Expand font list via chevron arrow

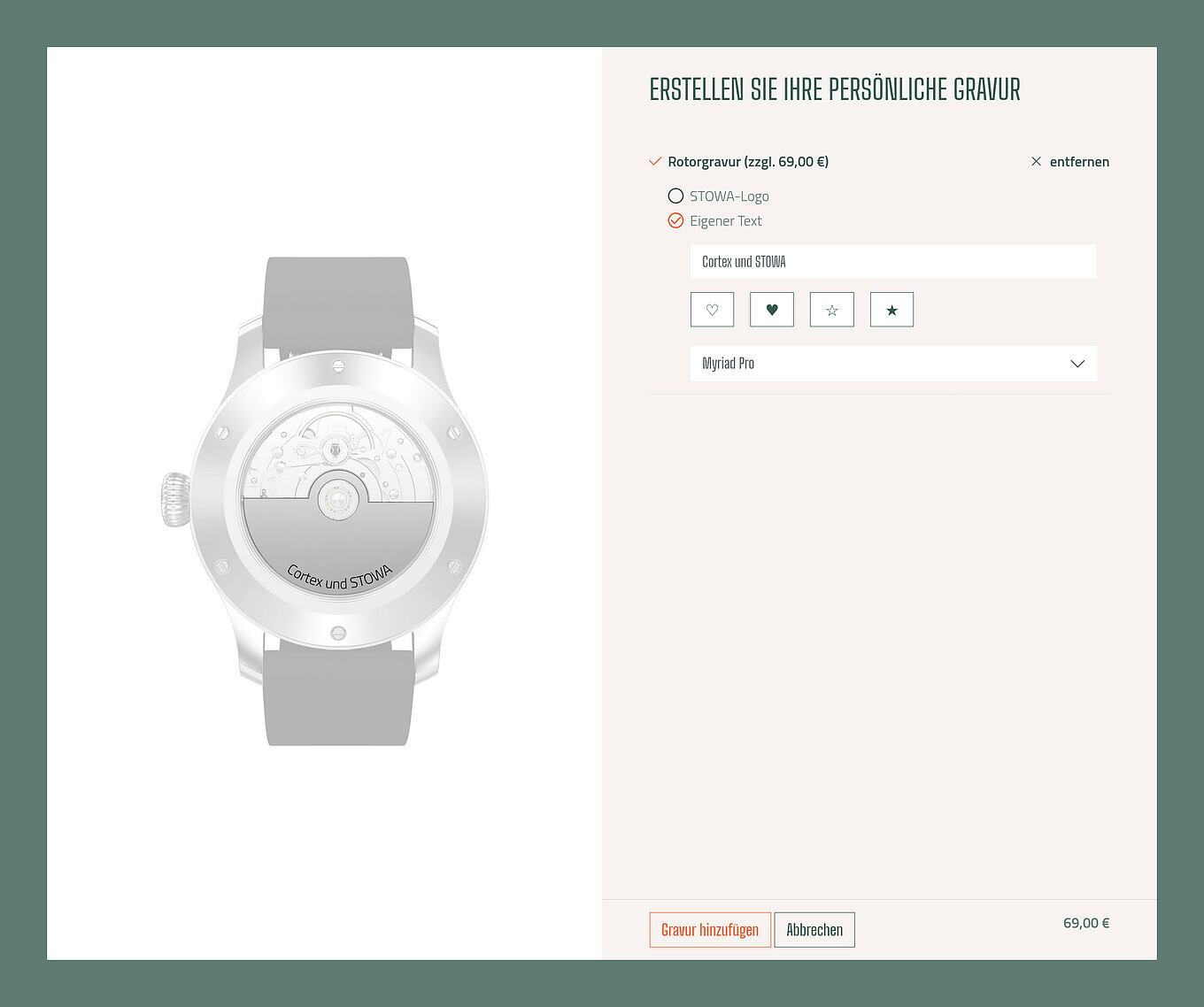pos(1077,364)
